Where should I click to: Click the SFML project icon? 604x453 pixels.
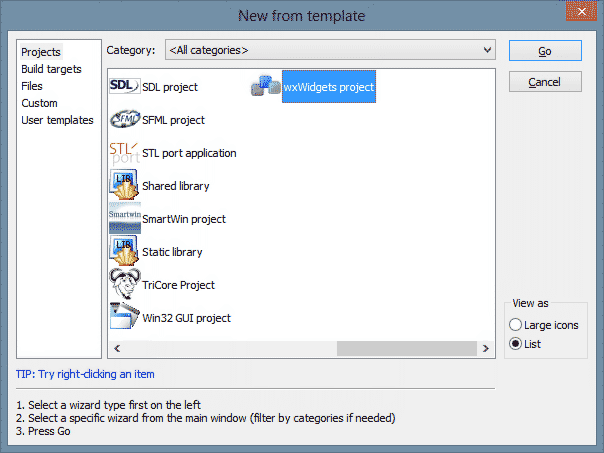tap(124, 120)
